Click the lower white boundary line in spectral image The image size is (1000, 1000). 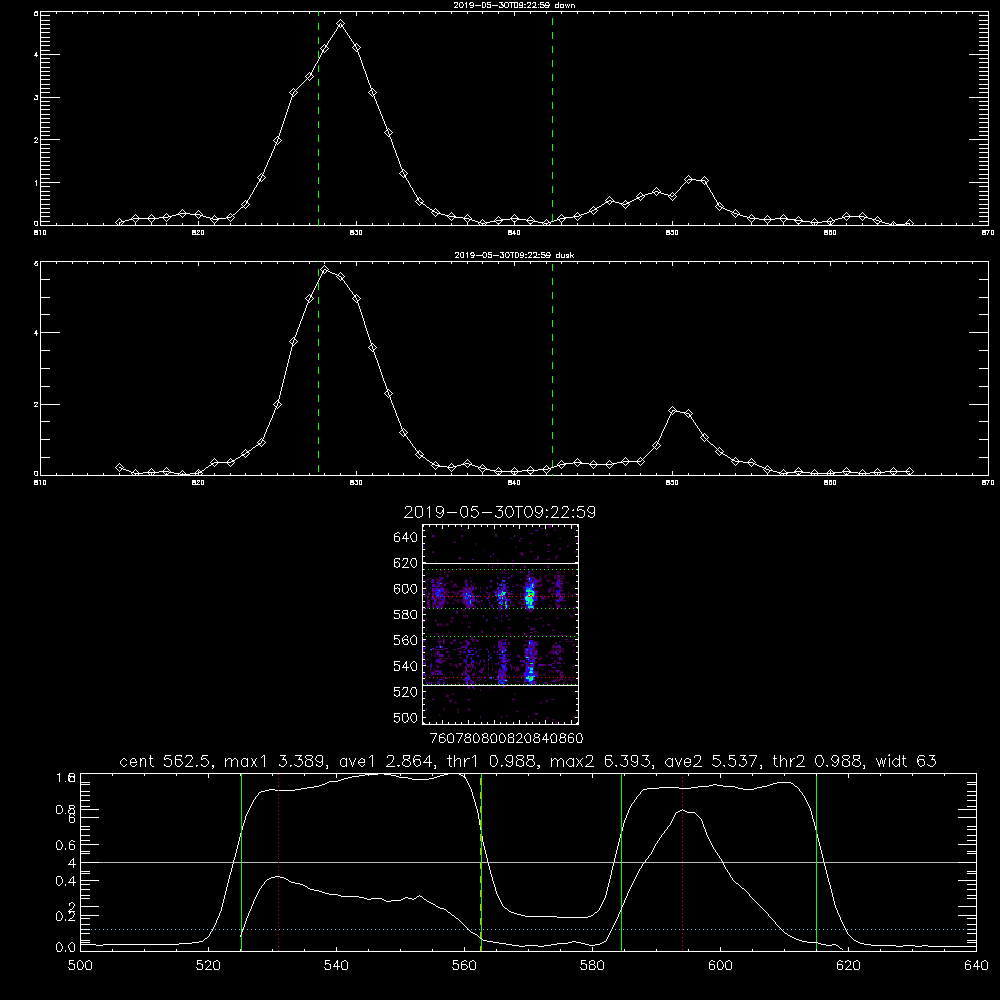click(x=500, y=686)
